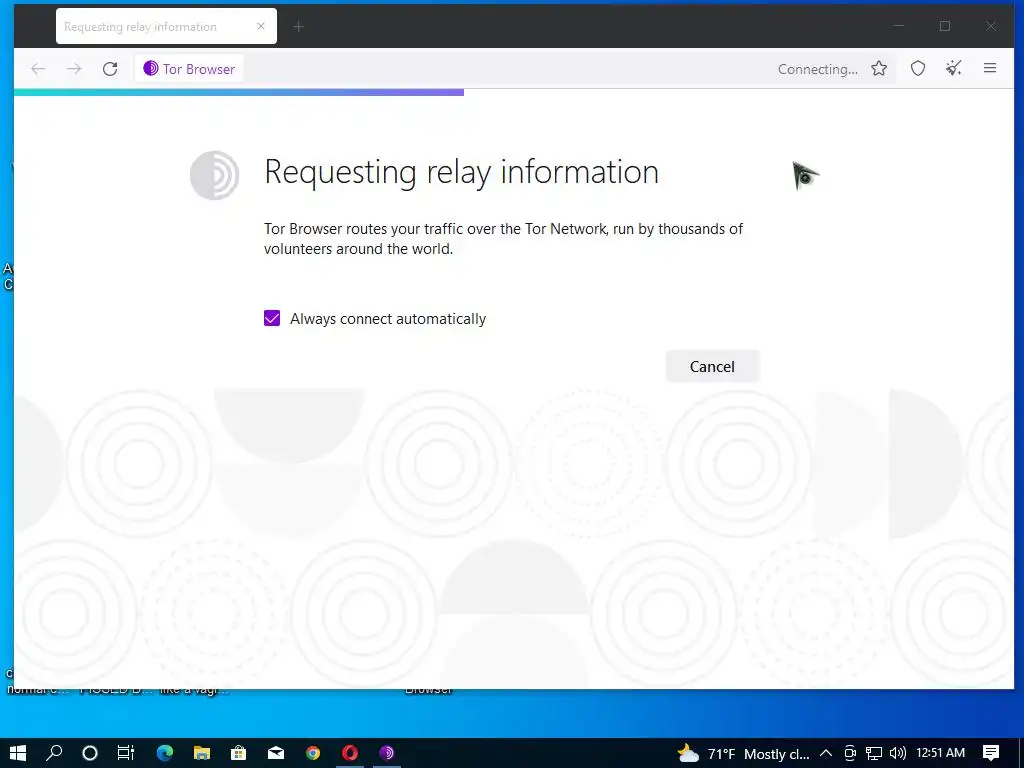This screenshot has width=1024, height=768.
Task: Open Microsoft Store from taskbar
Action: click(x=238, y=753)
